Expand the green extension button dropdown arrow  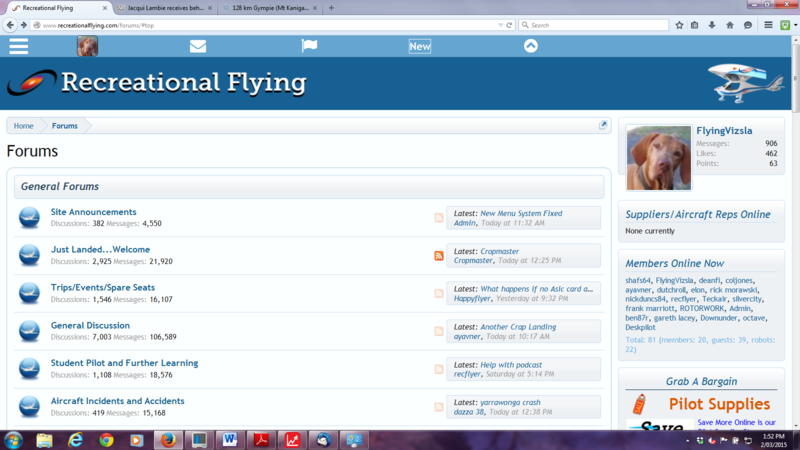(795, 25)
